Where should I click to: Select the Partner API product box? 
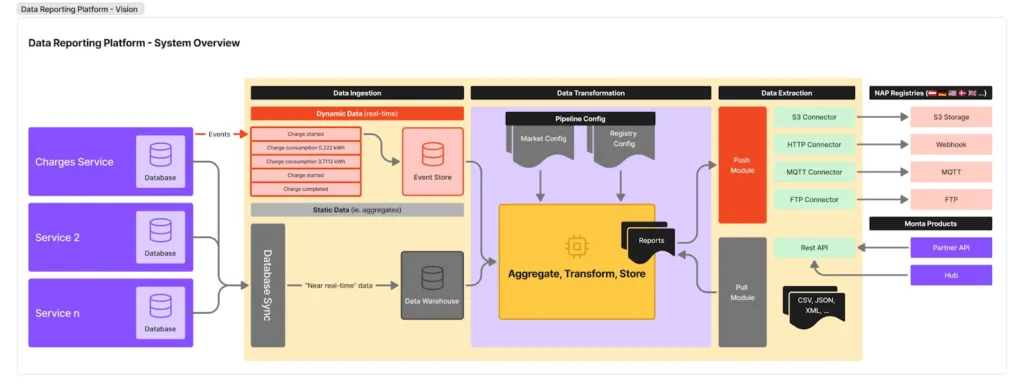coord(951,248)
